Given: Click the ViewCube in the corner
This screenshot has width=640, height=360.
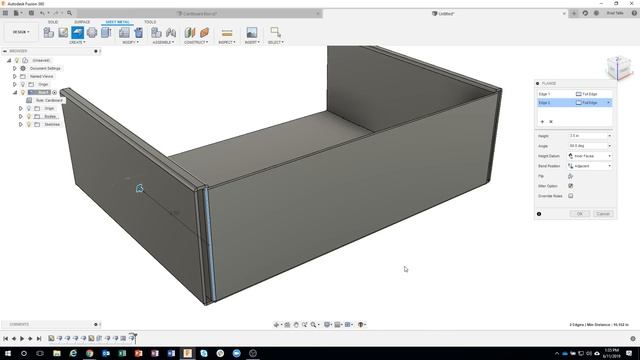Looking at the screenshot, I should 619,68.
